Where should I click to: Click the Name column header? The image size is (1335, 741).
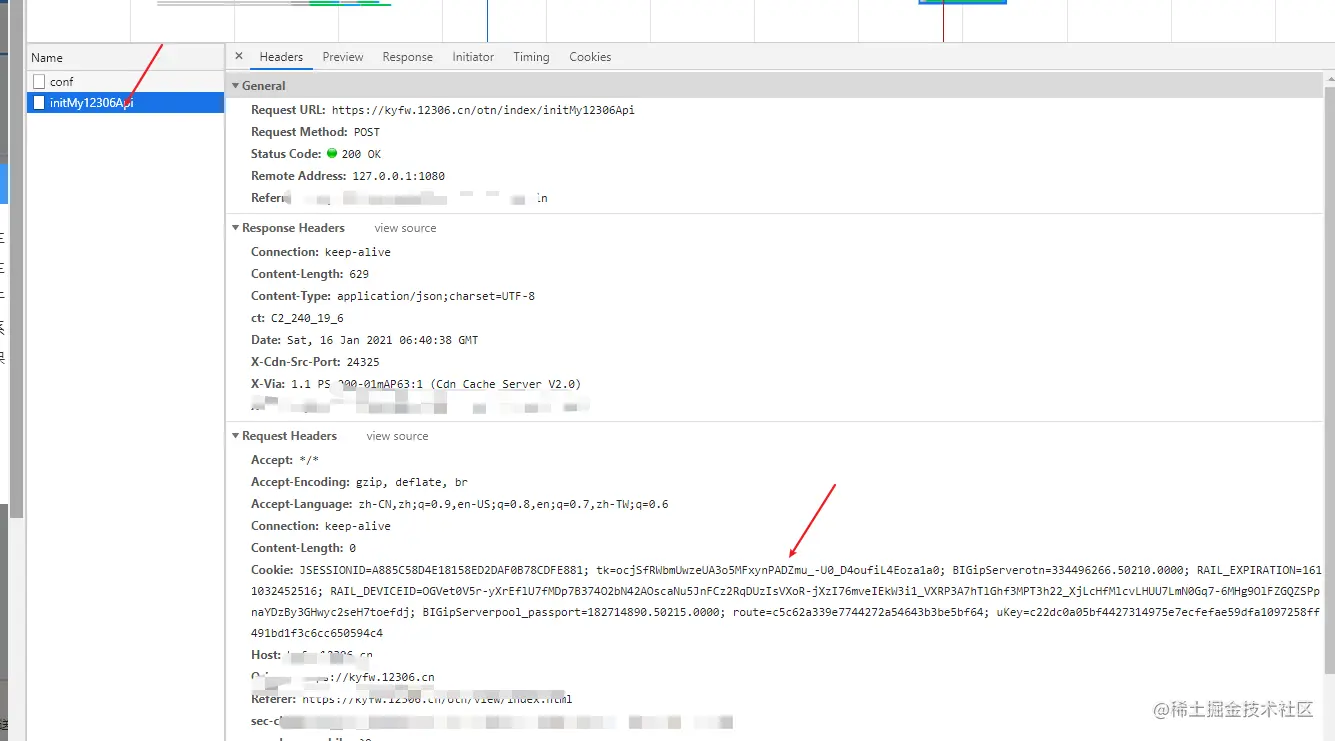point(125,58)
